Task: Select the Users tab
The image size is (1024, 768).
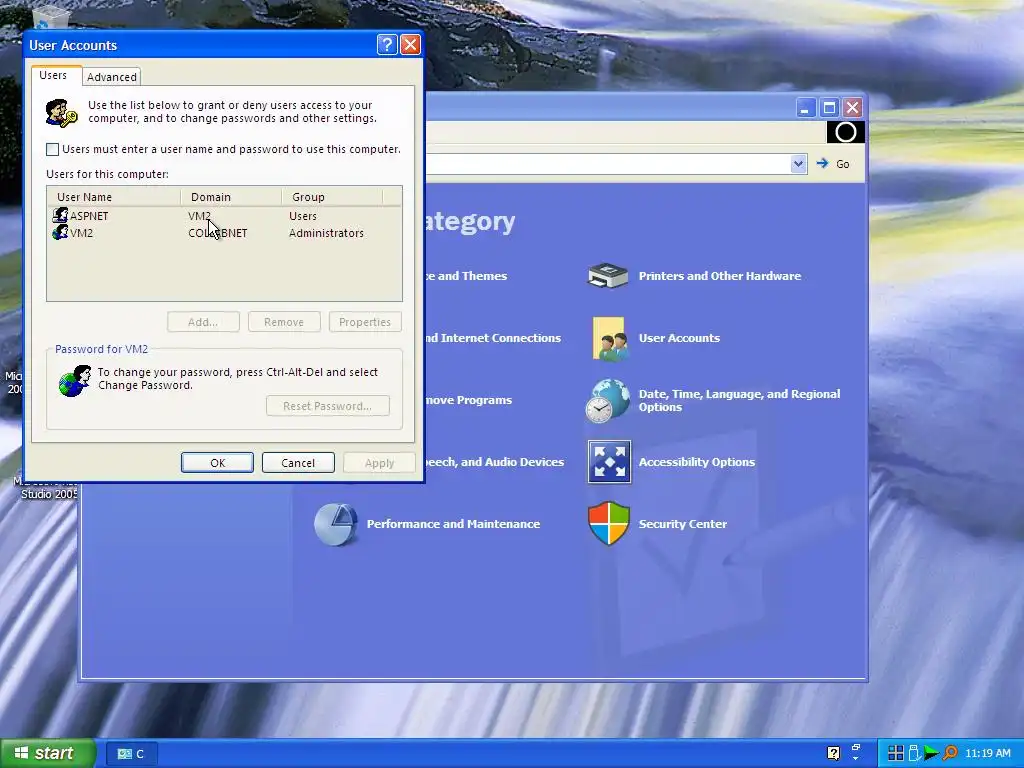Action: pyautogui.click(x=53, y=75)
